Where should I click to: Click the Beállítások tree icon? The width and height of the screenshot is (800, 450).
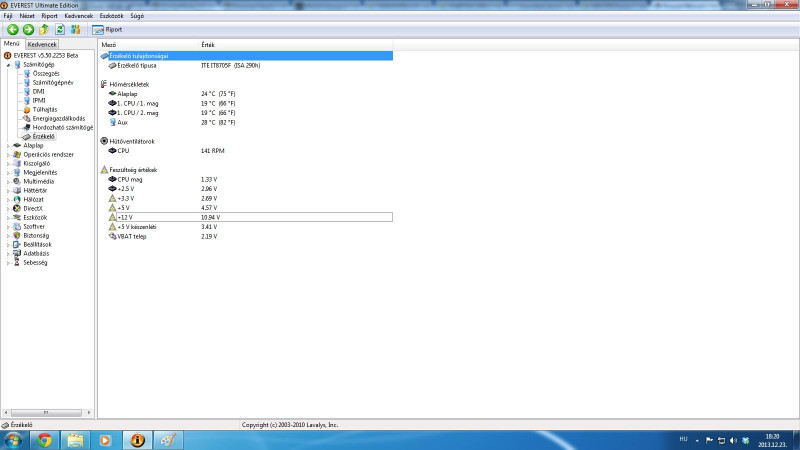pos(17,244)
